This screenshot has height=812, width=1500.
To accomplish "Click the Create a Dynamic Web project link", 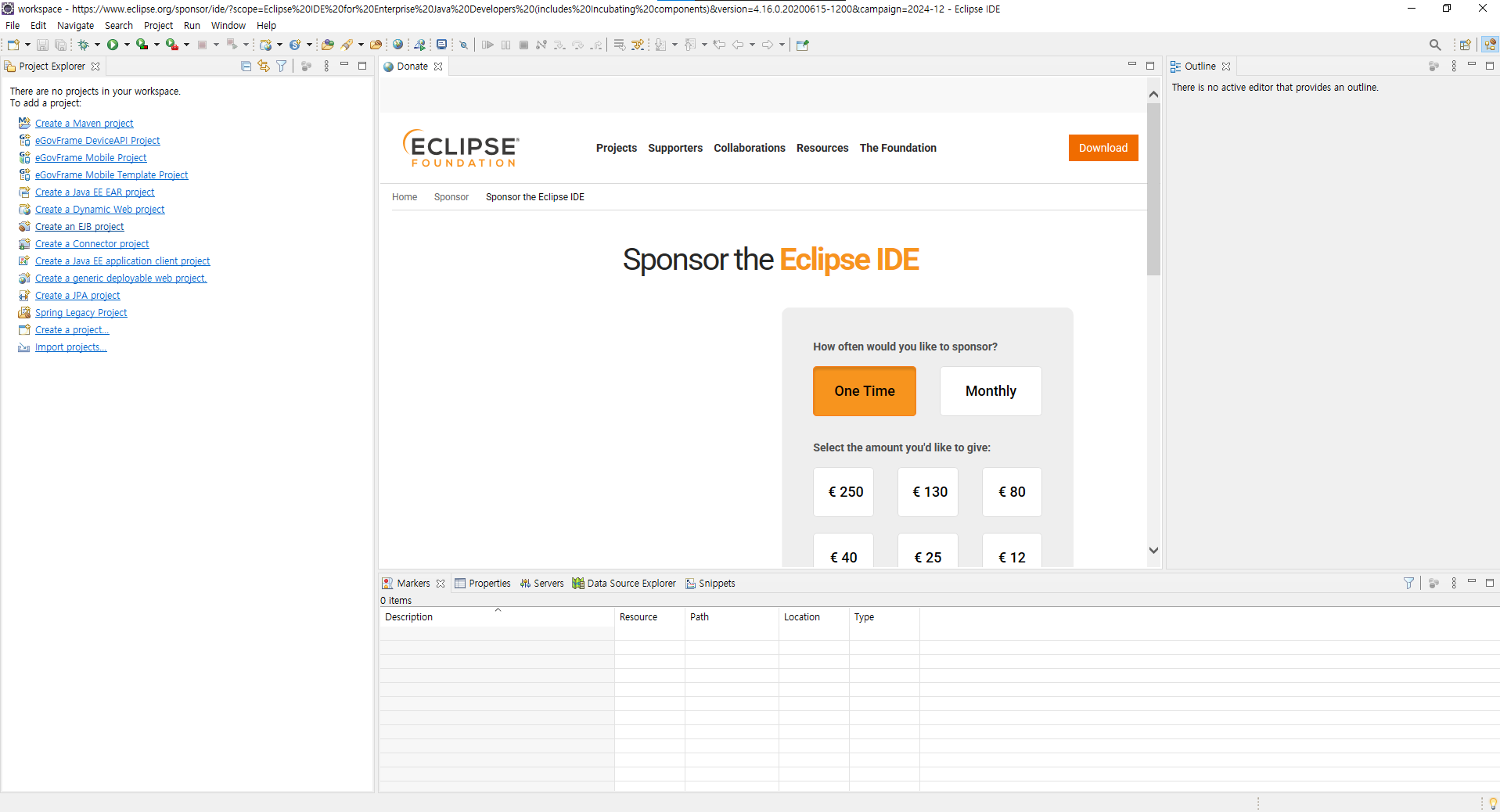I will pyautogui.click(x=99, y=210).
